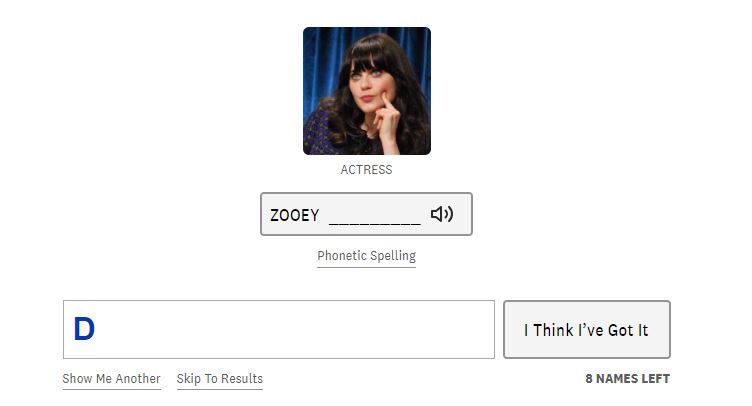Click the word ZOOEY in the hint
Viewport: 752px width, 406px height.
[x=294, y=215]
